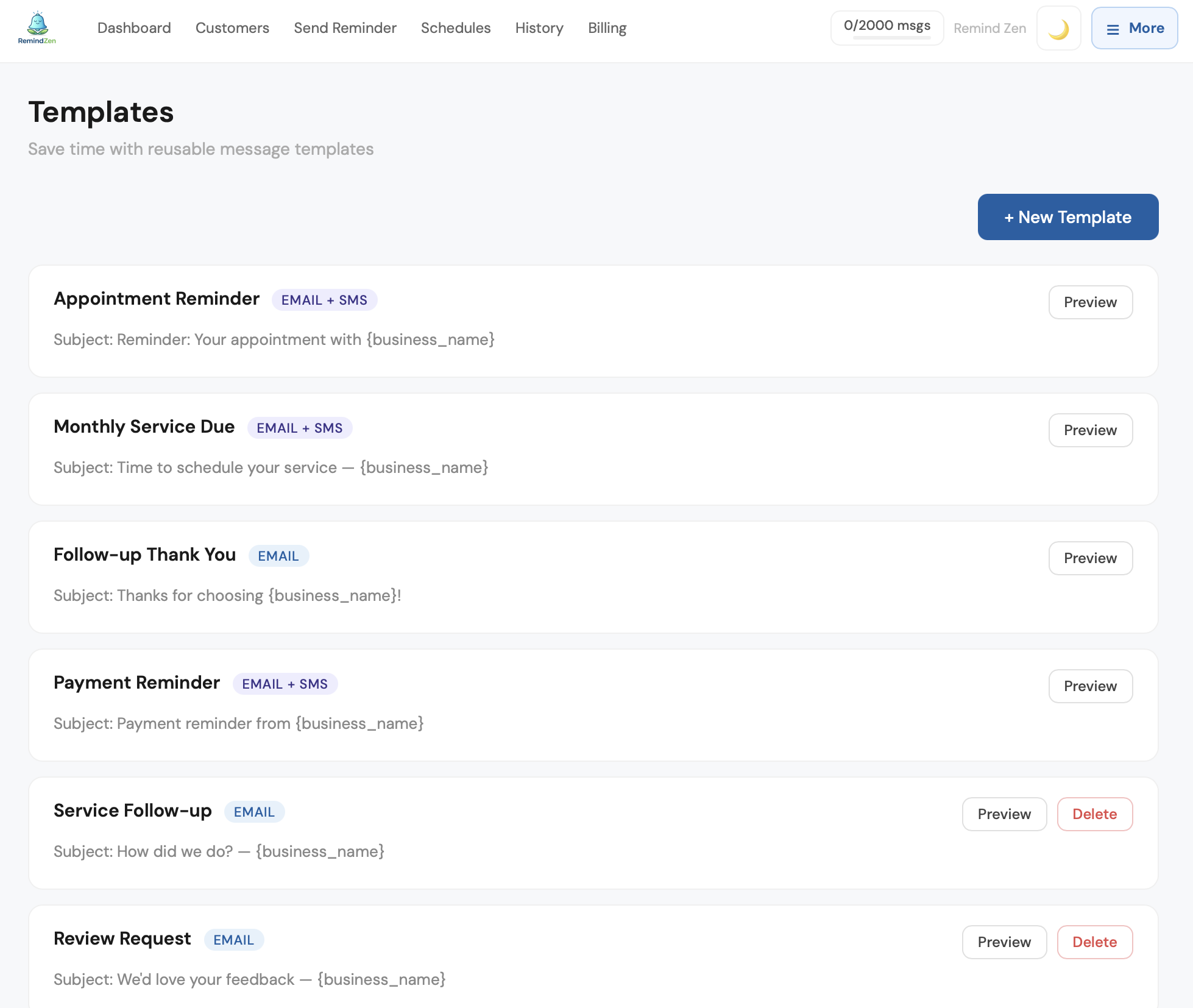The width and height of the screenshot is (1193, 1008).
Task: Delete the Service Follow-up template
Action: (1094, 814)
